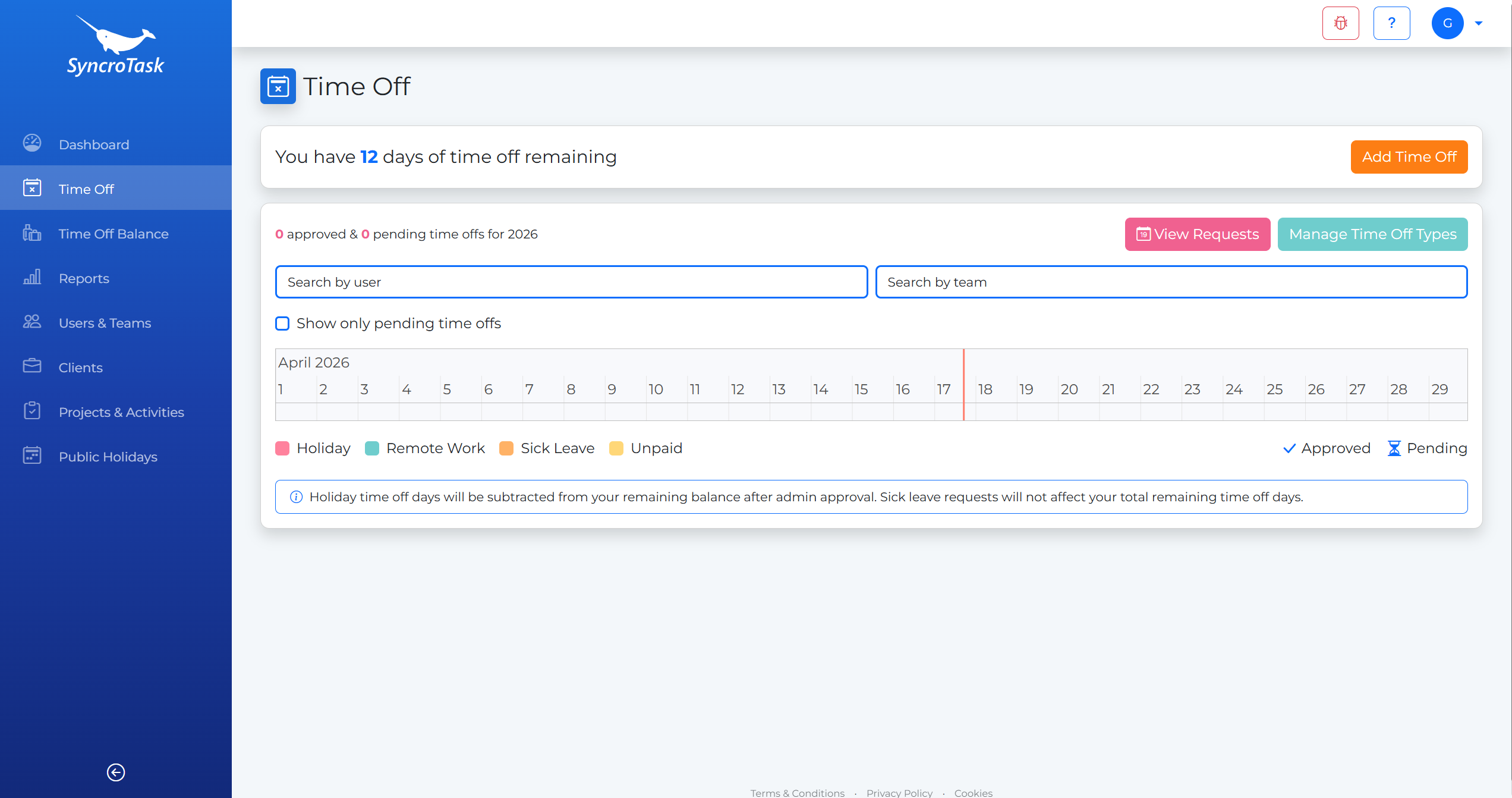Click the Clients briefcase icon

point(31,366)
